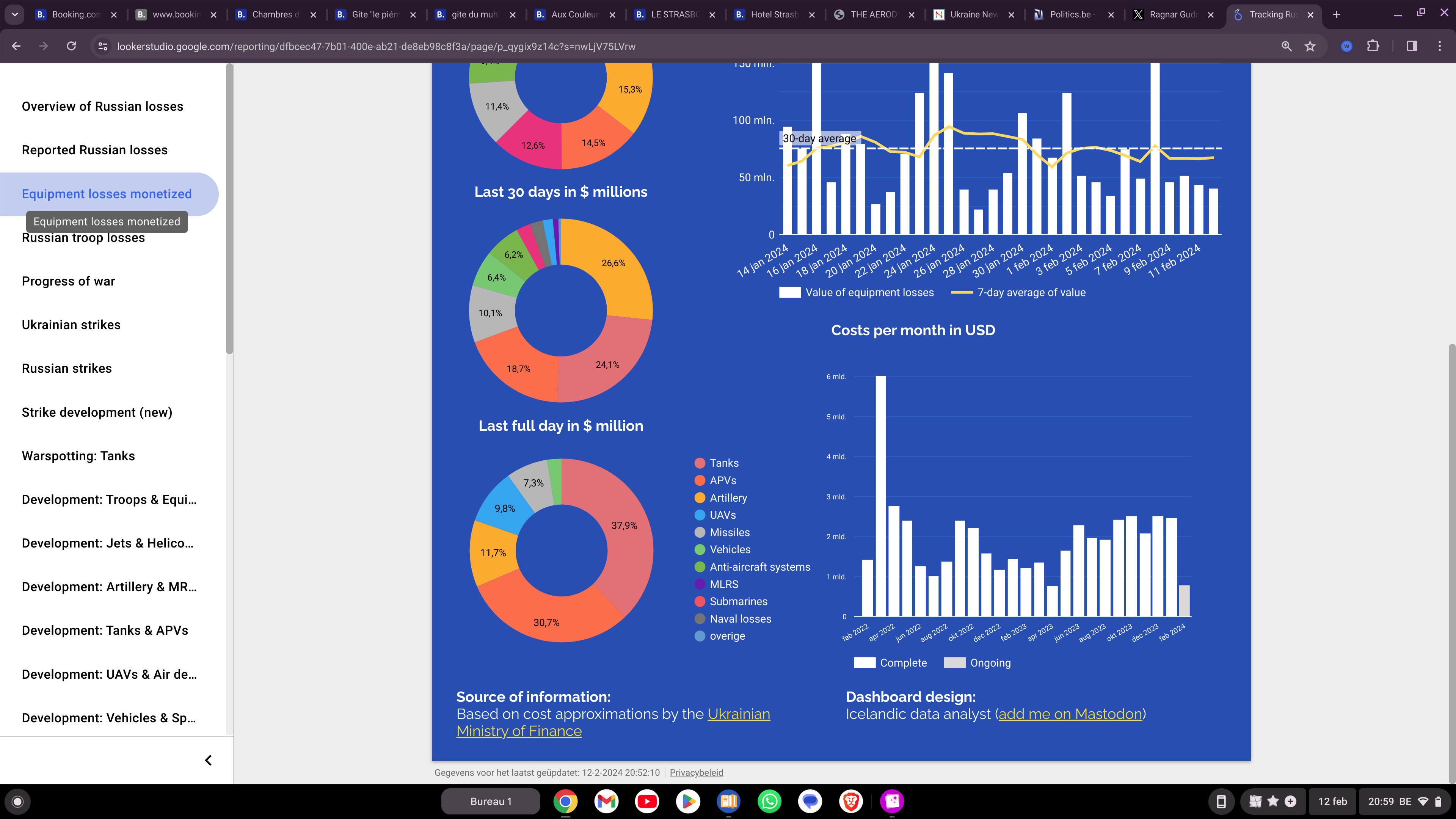Click the zoom magnifier in the address bar
The height and width of the screenshot is (819, 1456).
click(1287, 46)
